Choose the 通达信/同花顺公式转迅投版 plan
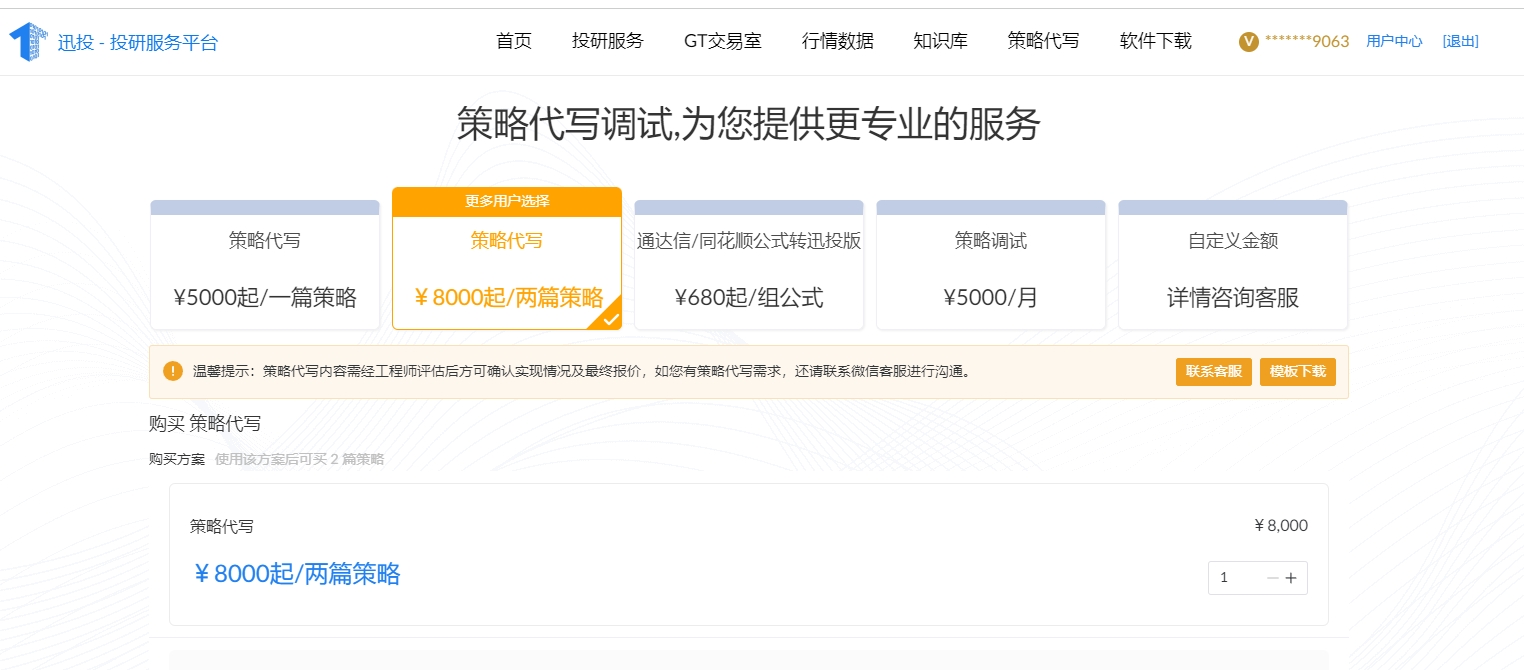This screenshot has width=1524, height=670. (749, 270)
